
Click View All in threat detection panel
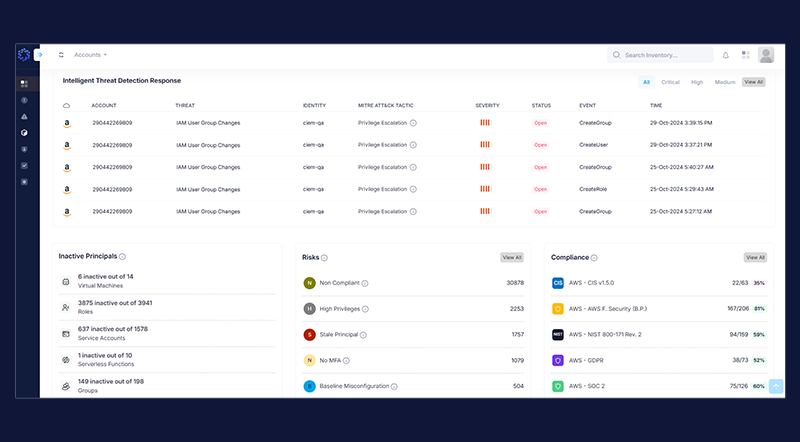coord(753,82)
